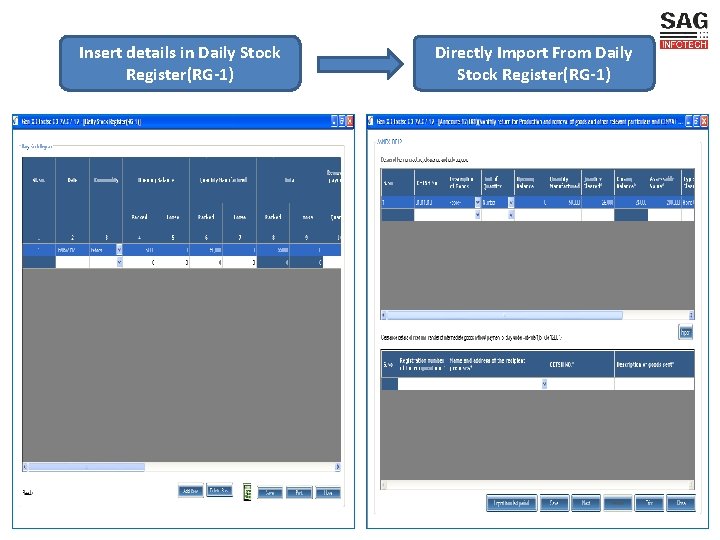Image resolution: width=720 pixels, height=540 pixels.
Task: Click monthly return upper table horizontal scrollbar
Action: click(x=505, y=315)
